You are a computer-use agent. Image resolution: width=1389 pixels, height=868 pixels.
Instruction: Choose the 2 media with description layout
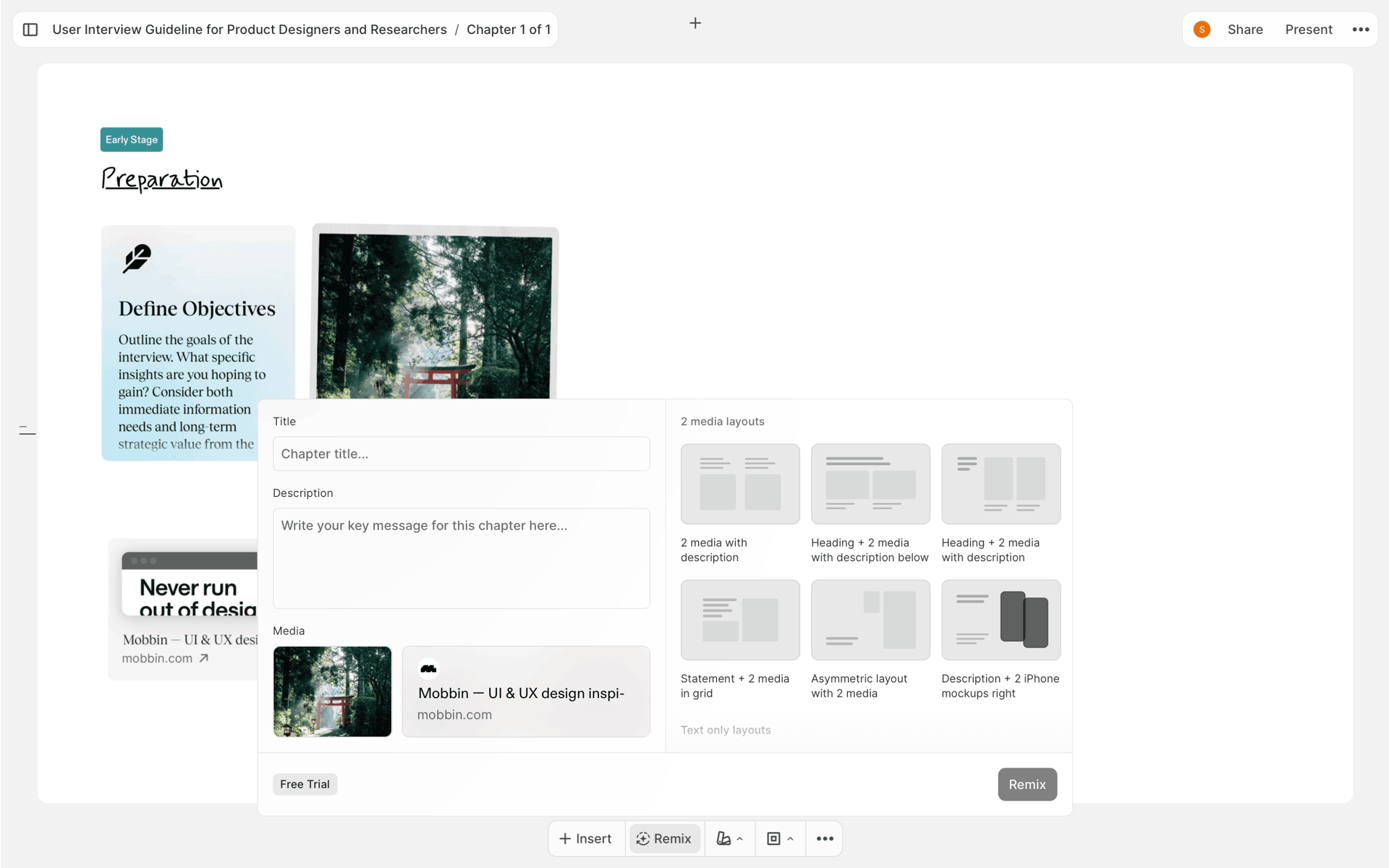740,484
